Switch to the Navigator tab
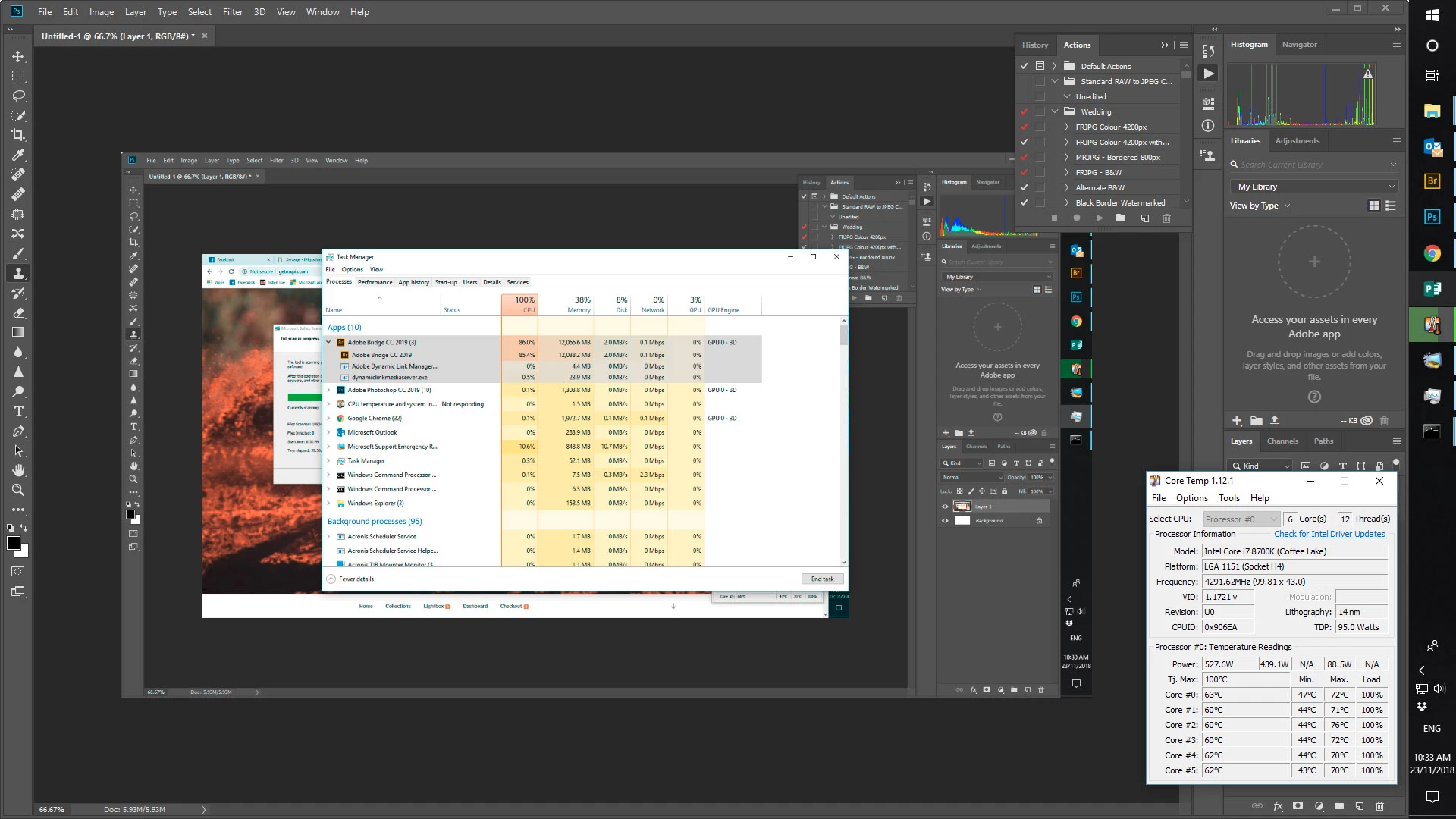1456x819 pixels. (1299, 45)
